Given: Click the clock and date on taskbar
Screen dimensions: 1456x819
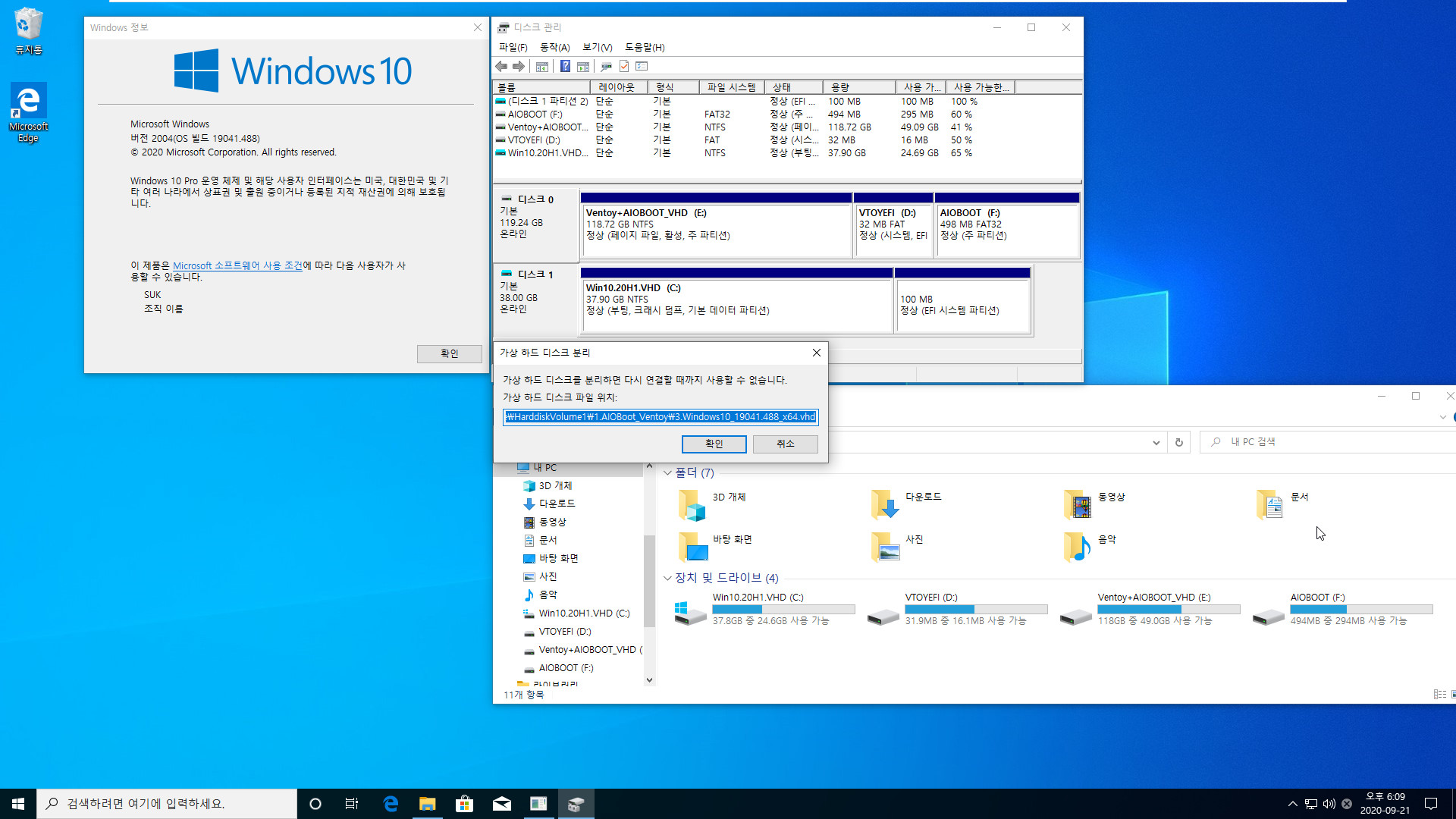Looking at the screenshot, I should (x=1385, y=804).
